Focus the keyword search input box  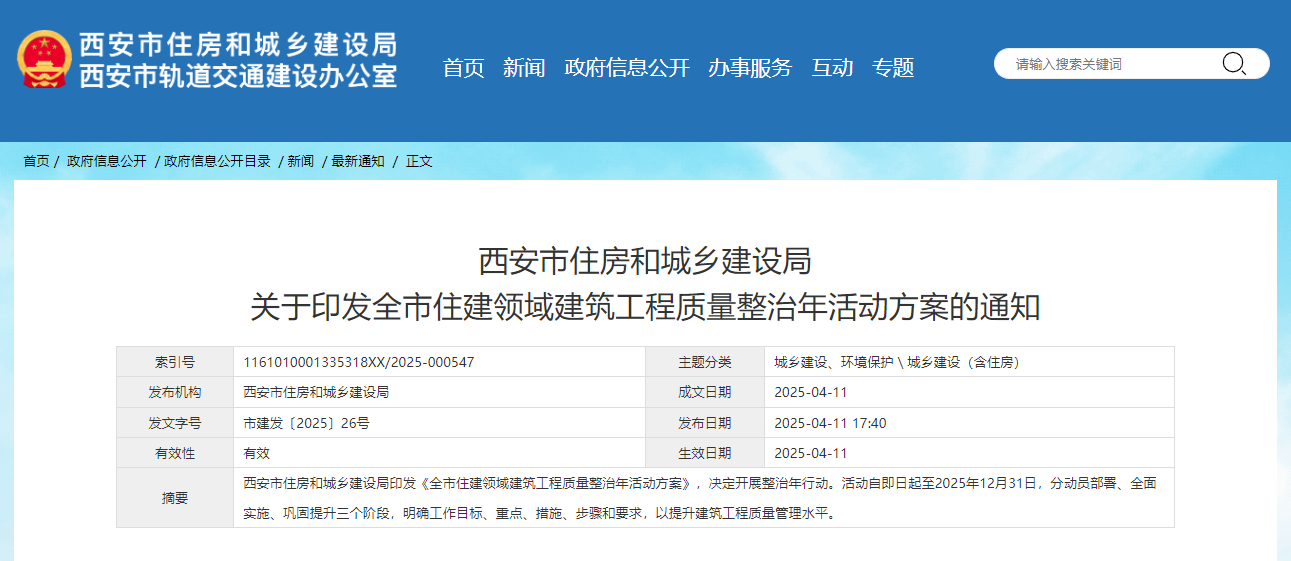1110,64
